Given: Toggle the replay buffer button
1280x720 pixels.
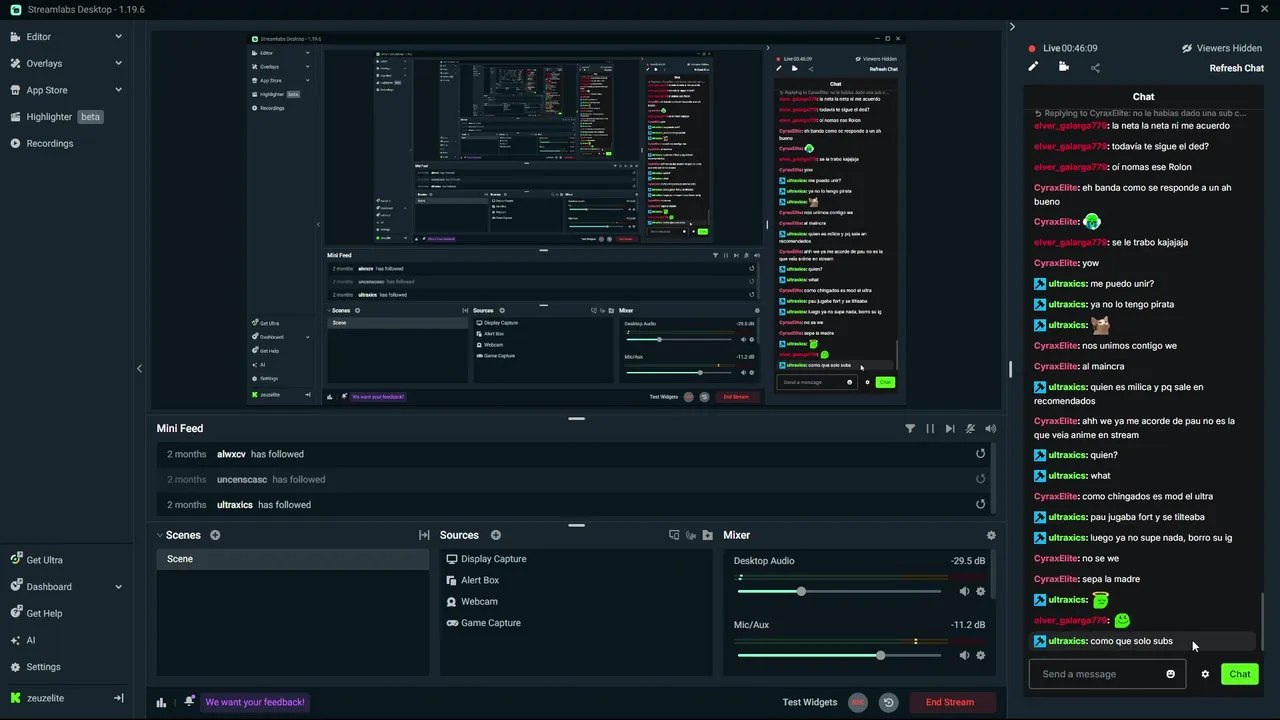Looking at the screenshot, I should (x=888, y=702).
